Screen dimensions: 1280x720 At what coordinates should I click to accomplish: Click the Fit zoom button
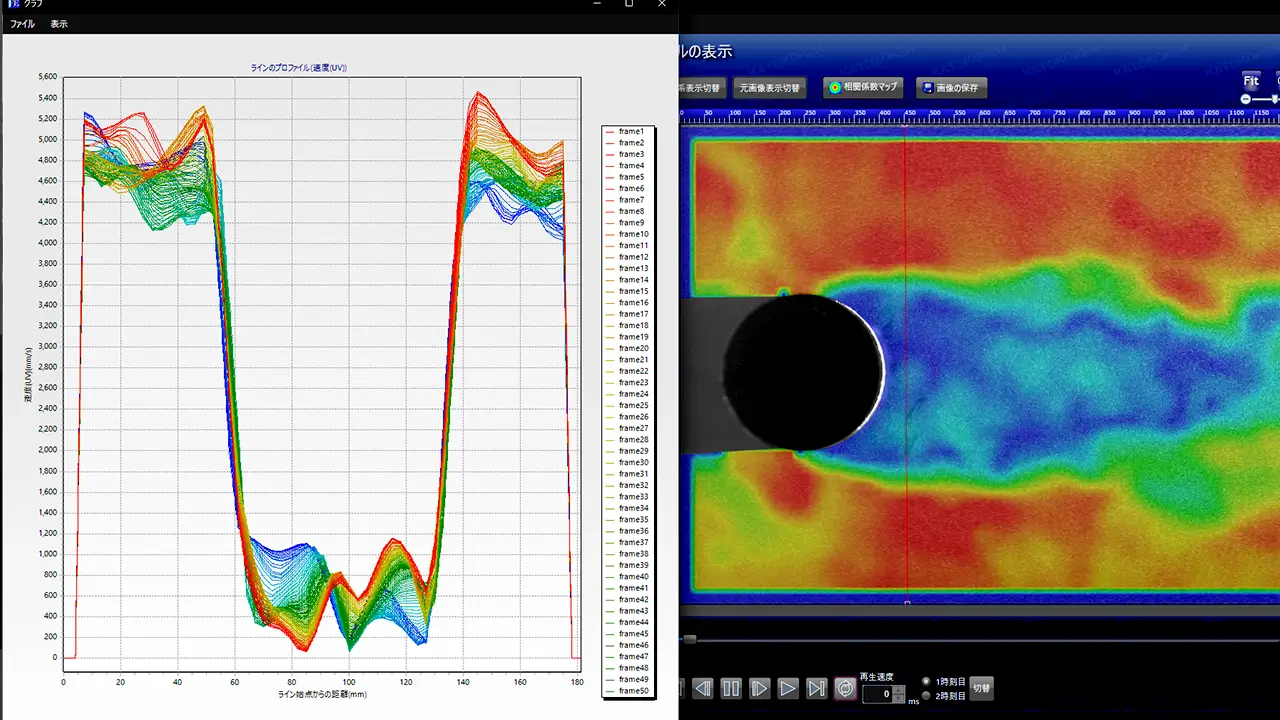click(1251, 80)
